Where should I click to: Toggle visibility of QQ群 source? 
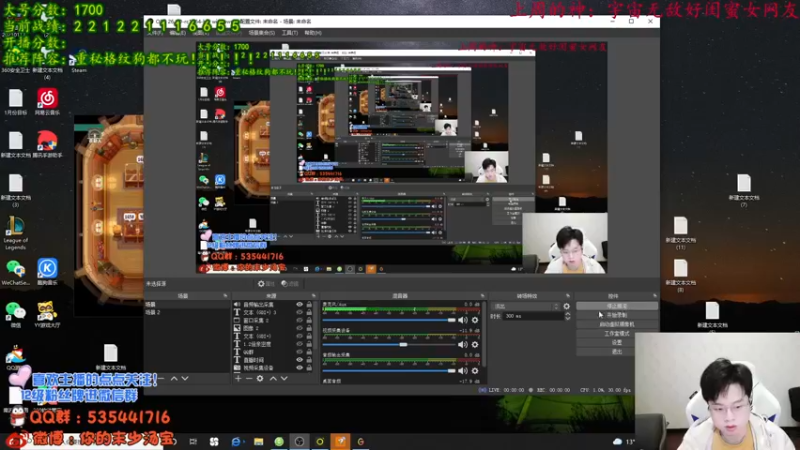tap(299, 352)
